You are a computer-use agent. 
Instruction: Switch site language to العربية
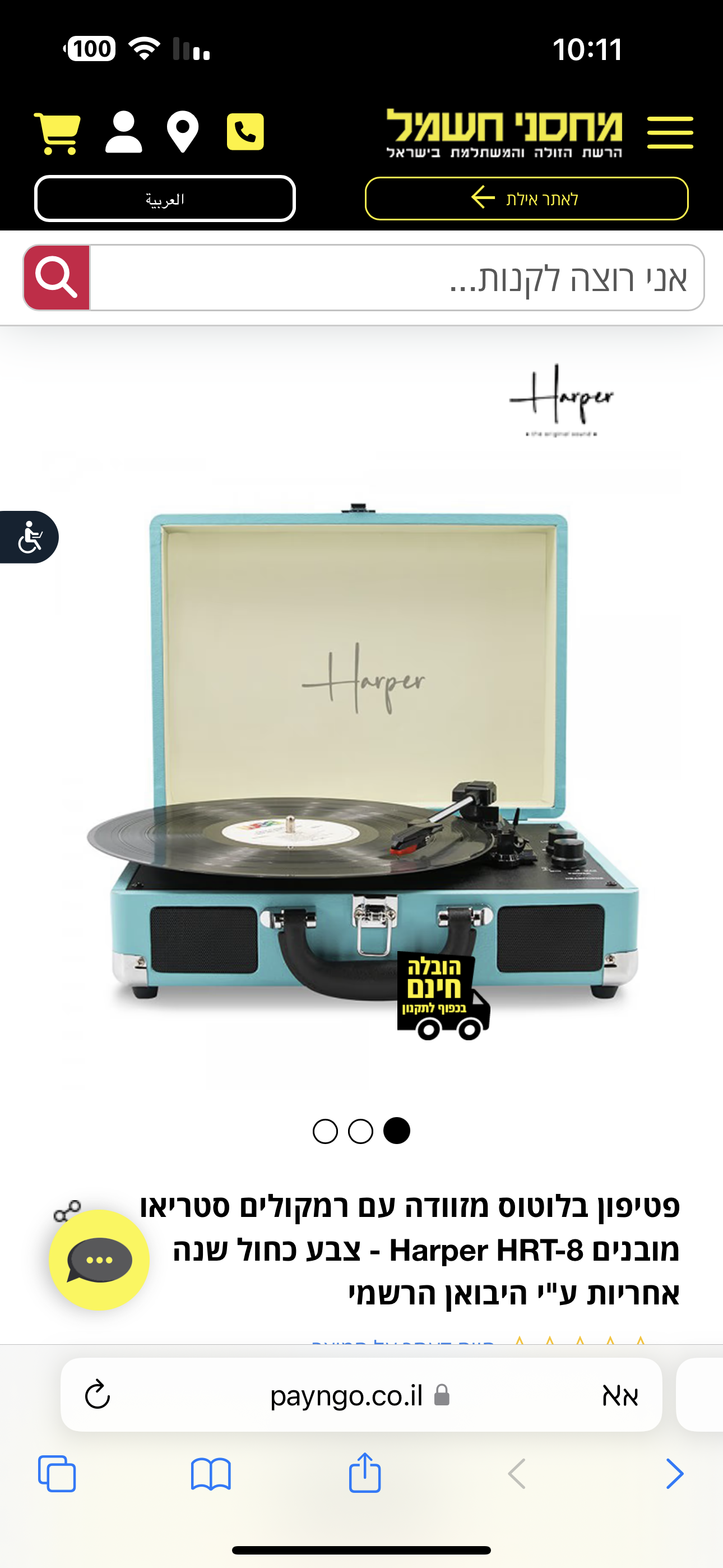click(165, 199)
